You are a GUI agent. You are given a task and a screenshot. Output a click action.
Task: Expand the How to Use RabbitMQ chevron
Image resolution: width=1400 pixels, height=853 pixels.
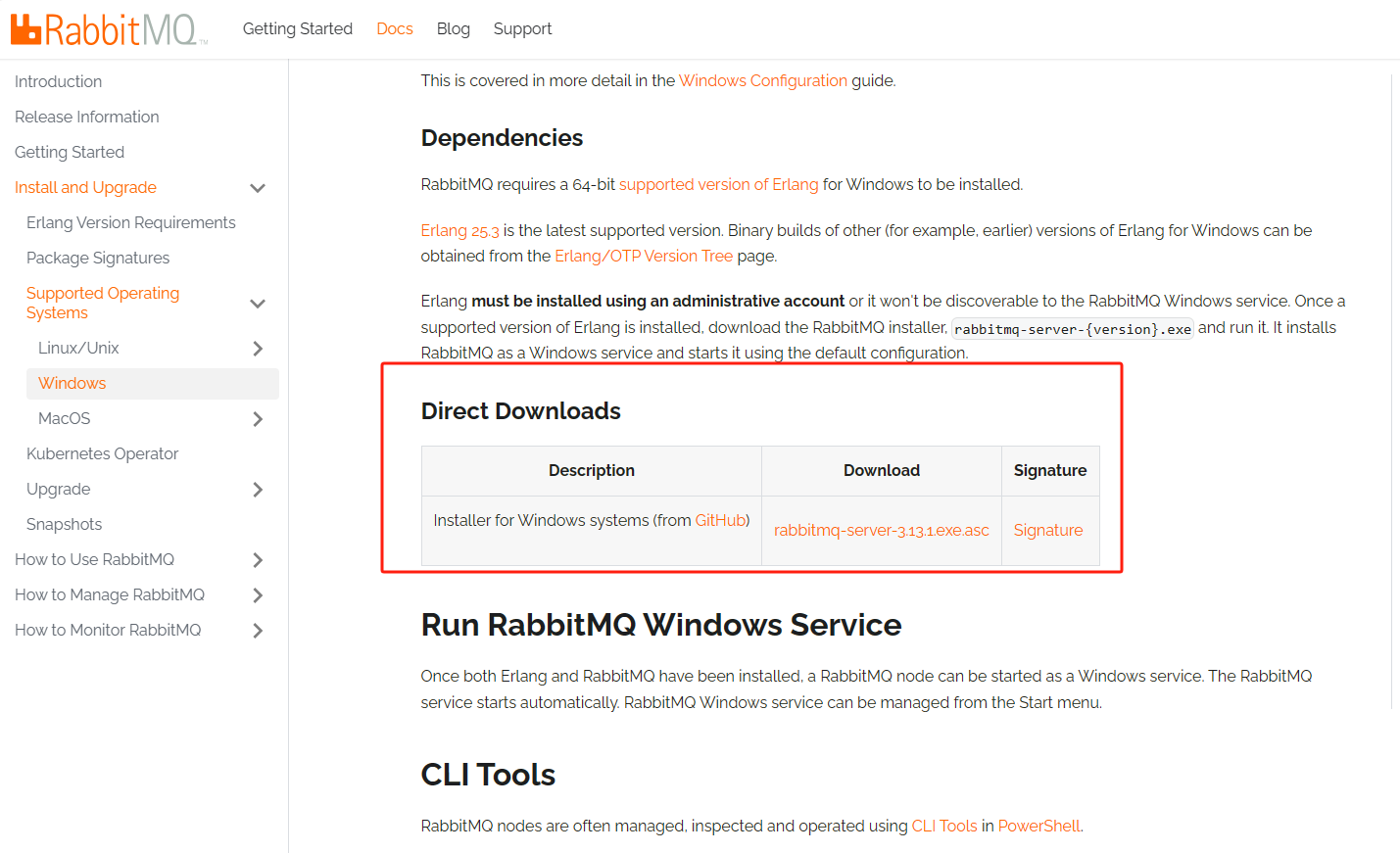(x=258, y=560)
